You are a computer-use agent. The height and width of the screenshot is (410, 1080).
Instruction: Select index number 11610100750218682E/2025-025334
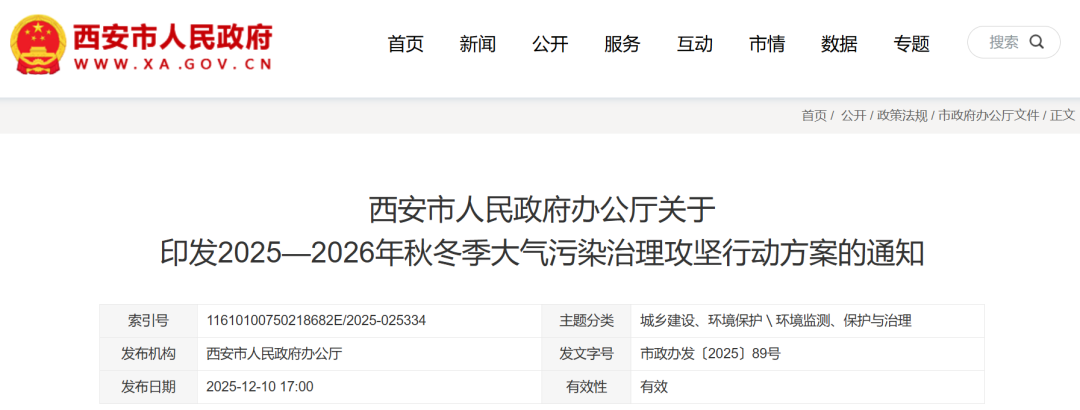click(x=316, y=321)
